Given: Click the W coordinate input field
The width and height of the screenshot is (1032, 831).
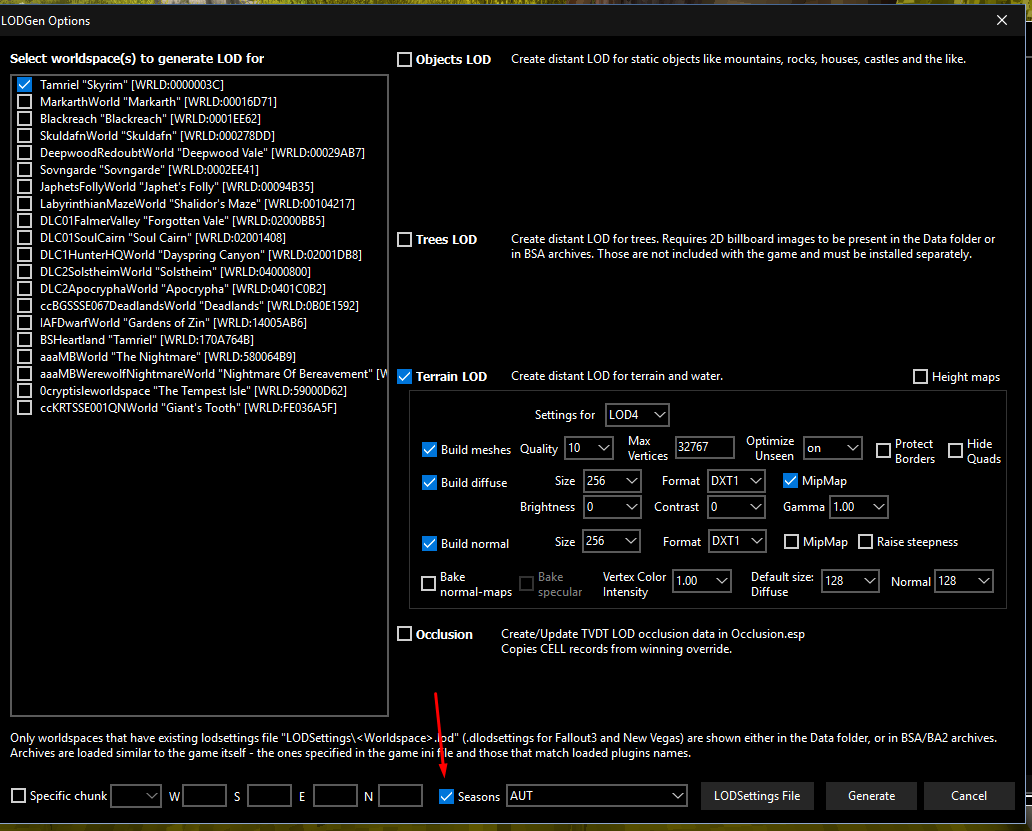Looking at the screenshot, I should 205,795.
